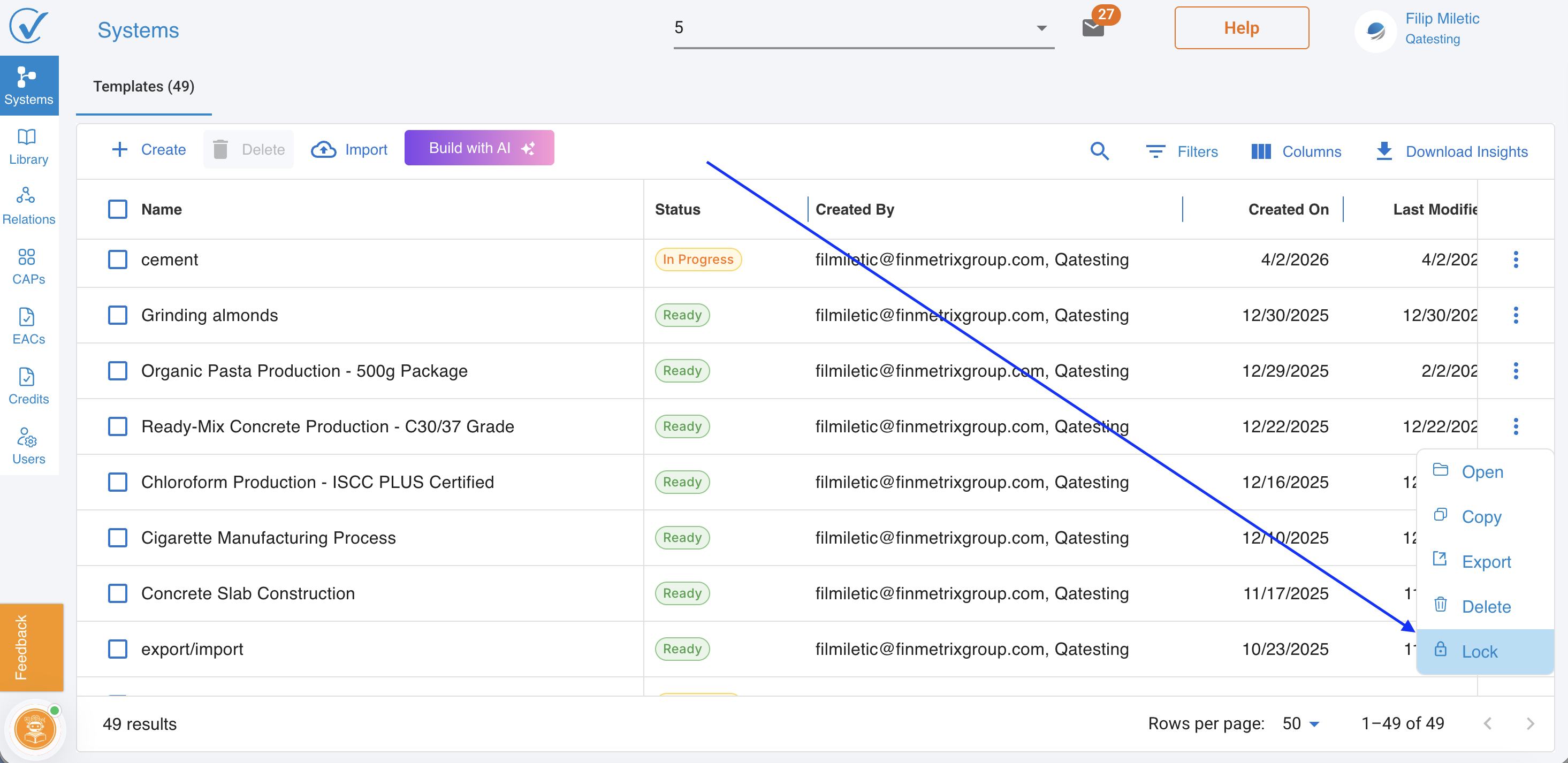Open three-dot menu for cement row
The width and height of the screenshot is (1568, 763).
[1515, 259]
